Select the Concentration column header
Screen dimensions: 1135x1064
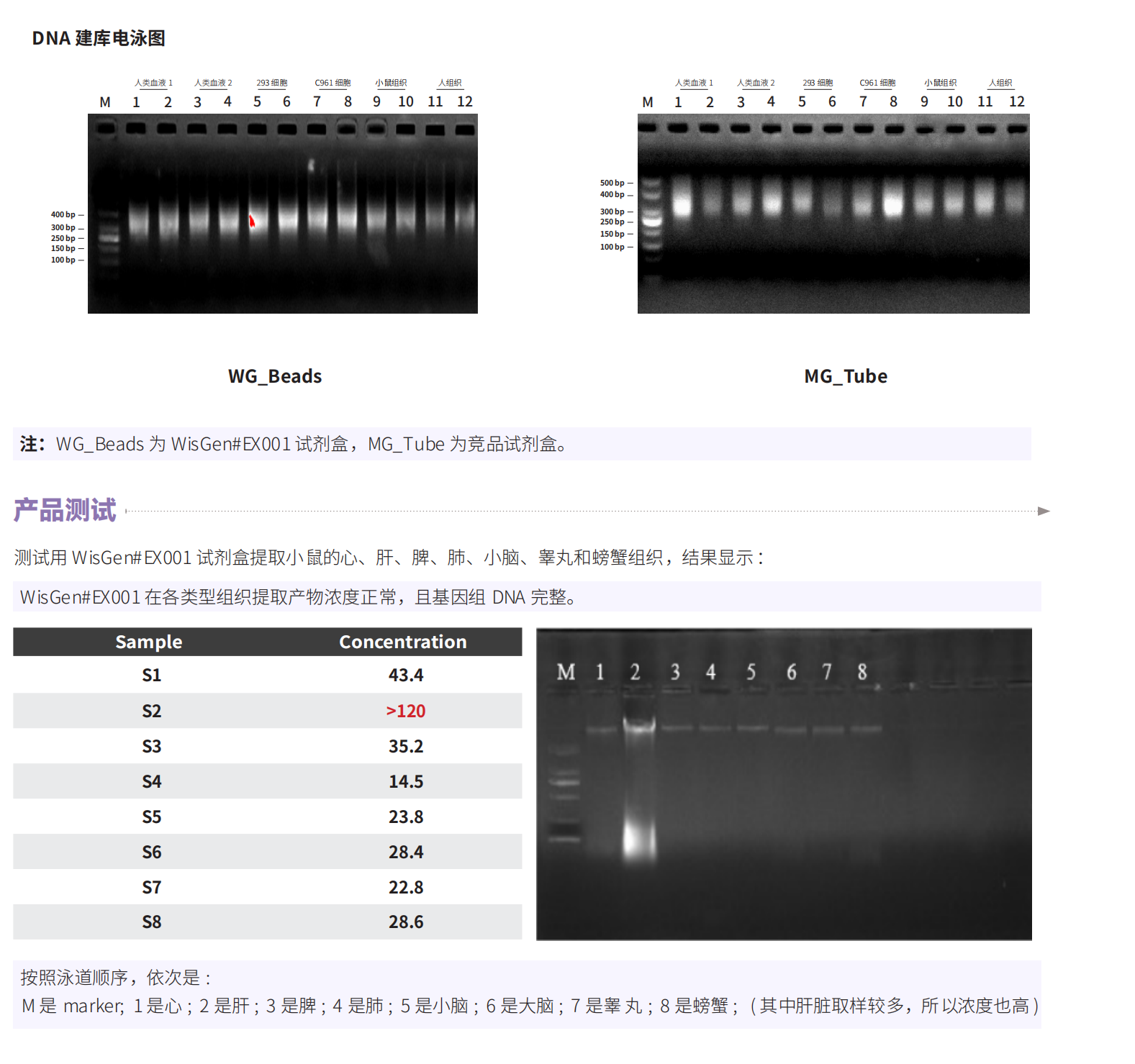tap(403, 642)
